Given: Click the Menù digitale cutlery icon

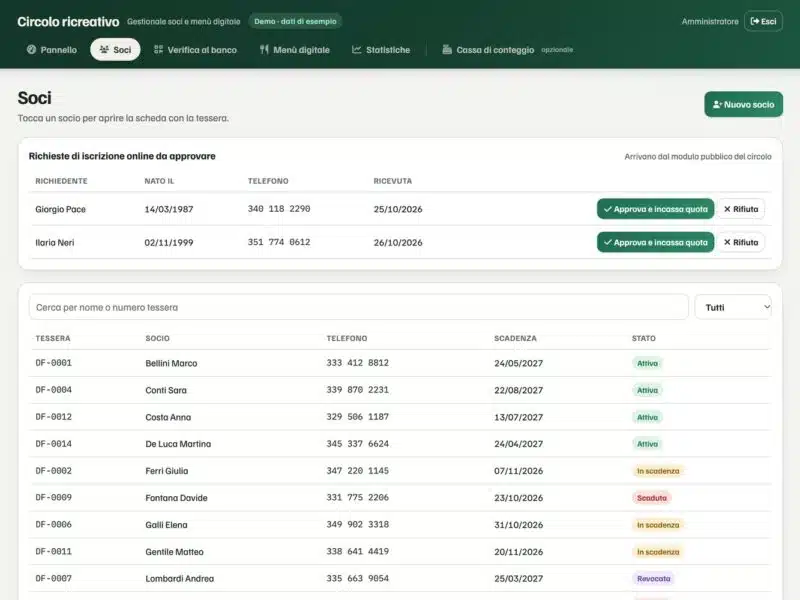Looking at the screenshot, I should click(x=264, y=49).
